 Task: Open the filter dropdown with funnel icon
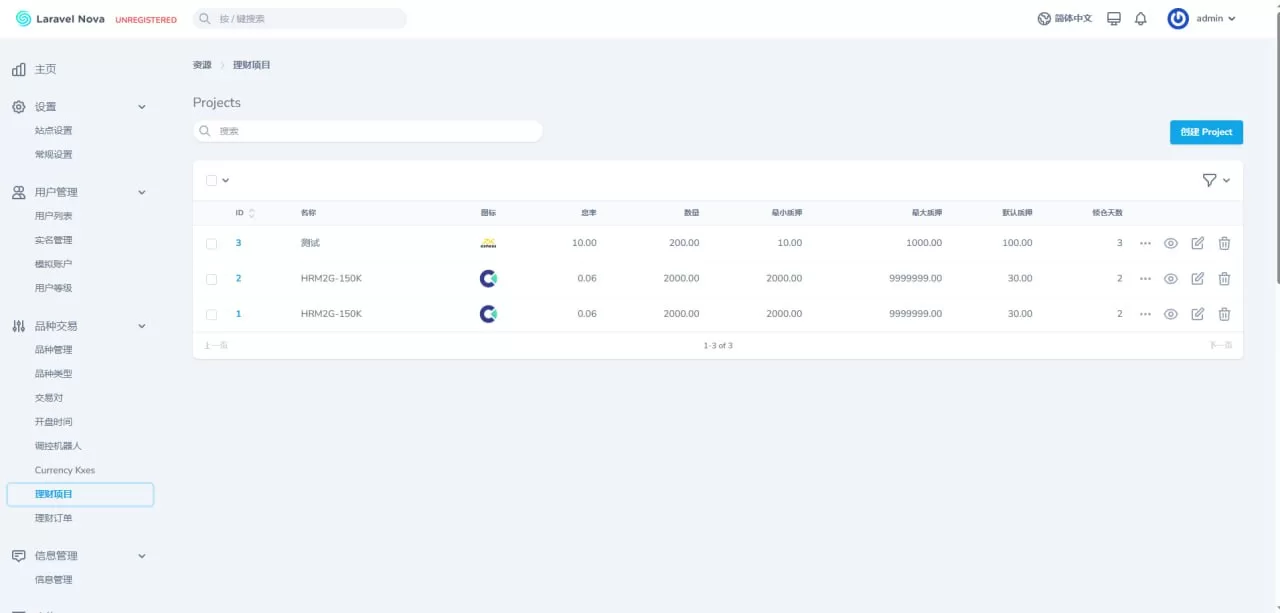click(x=1215, y=180)
